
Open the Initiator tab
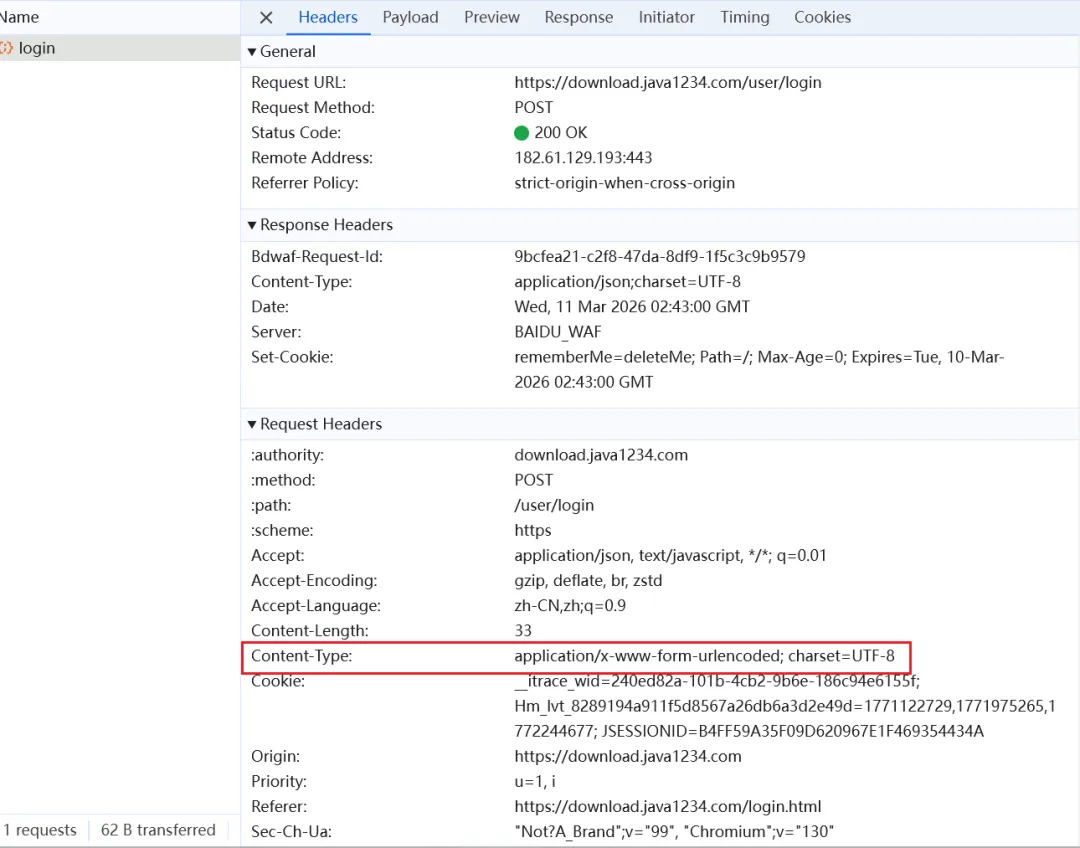(667, 17)
